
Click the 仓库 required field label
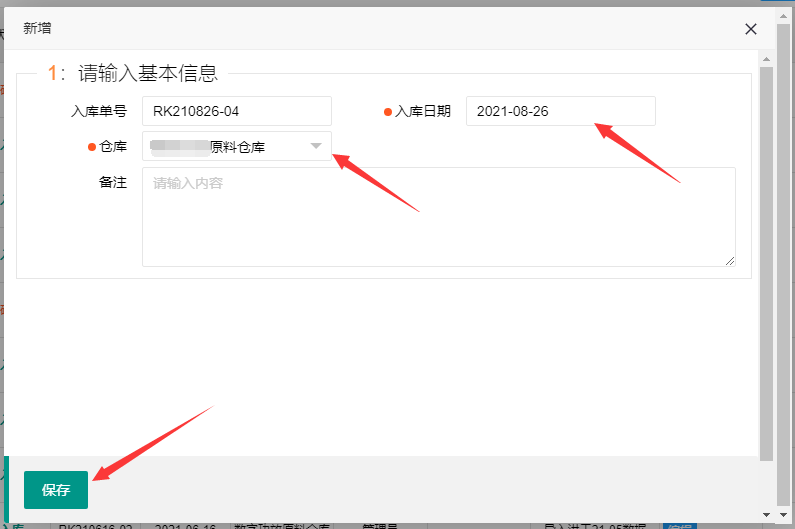click(x=113, y=147)
